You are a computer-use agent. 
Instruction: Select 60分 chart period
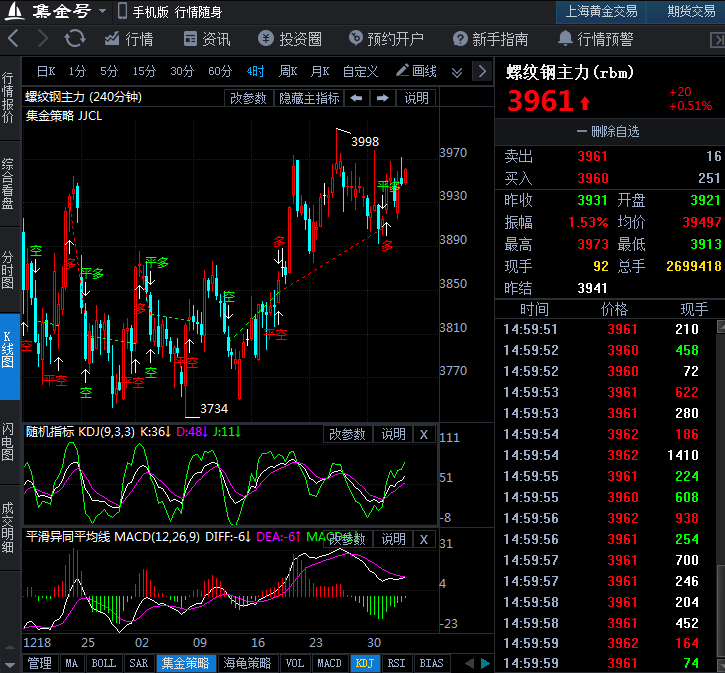coord(220,71)
